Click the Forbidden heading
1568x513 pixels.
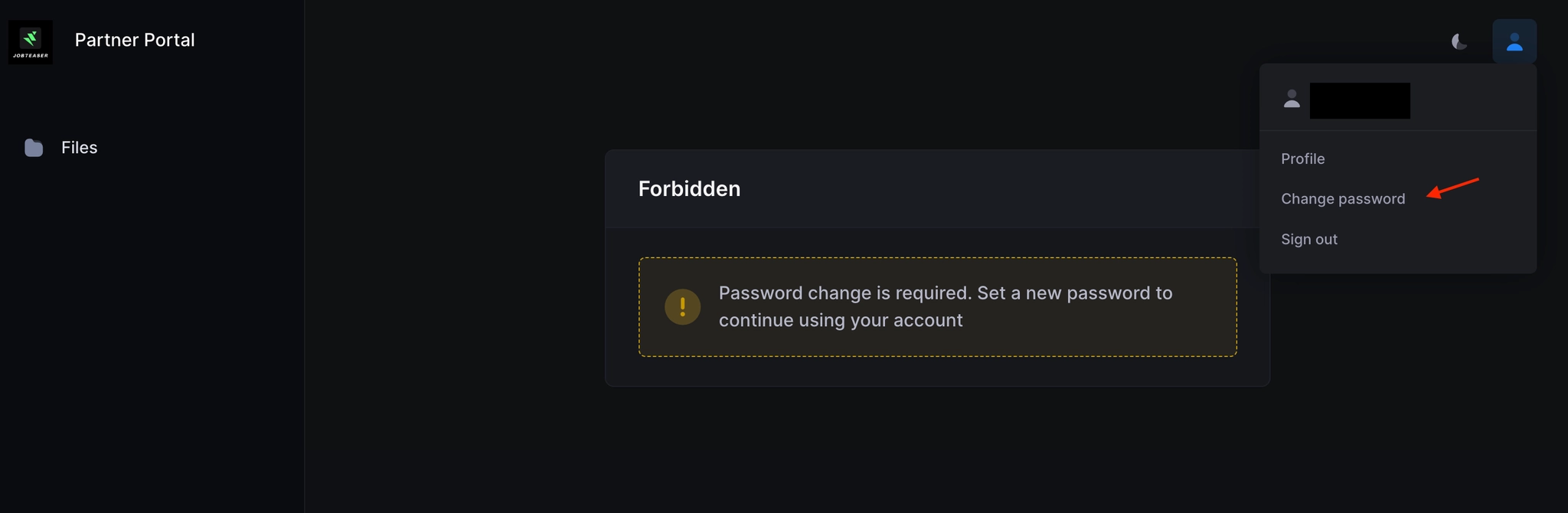689,189
